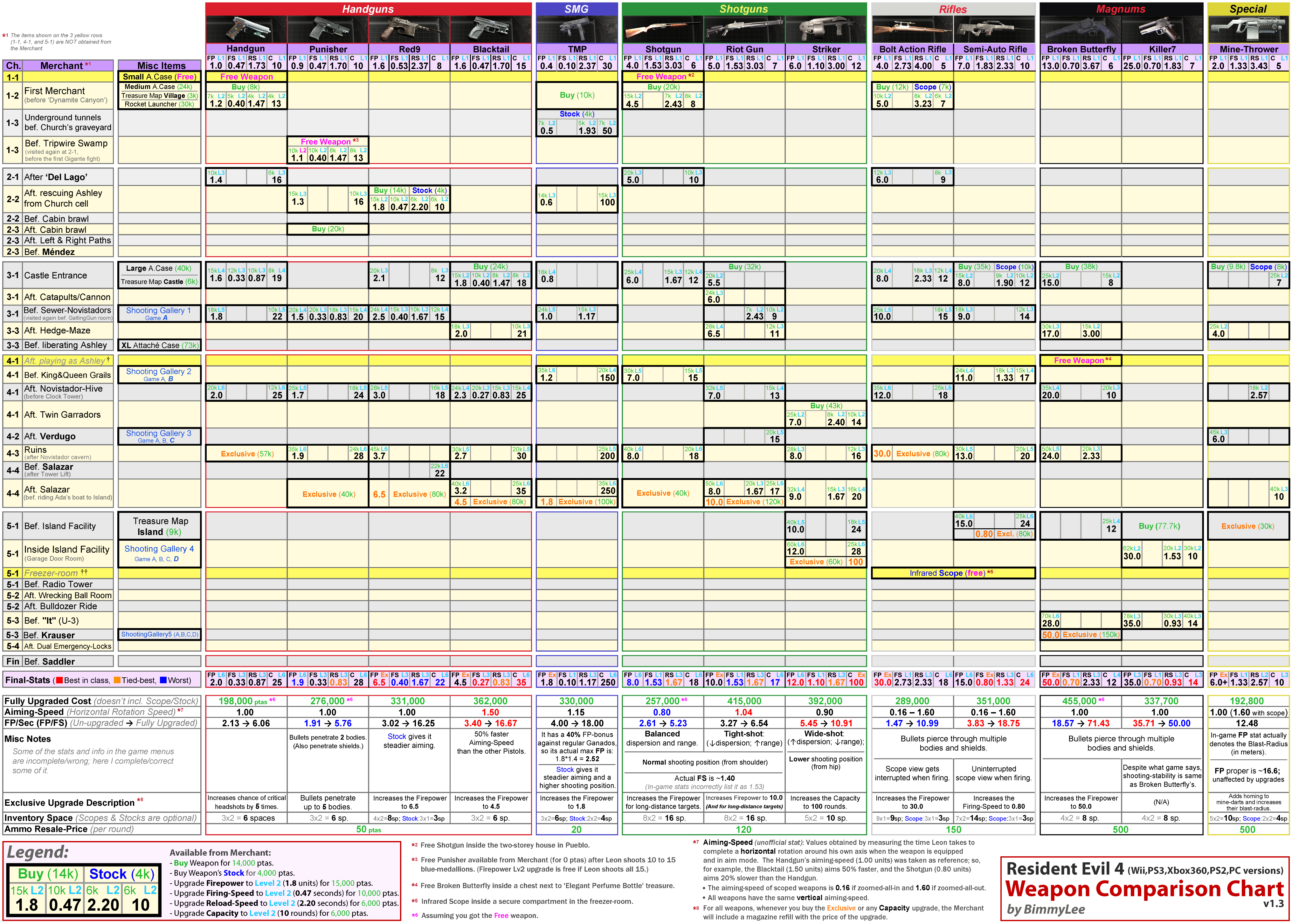Click 'Treasure Map Castle (6k)' cell
1292x924 pixels.
tap(159, 282)
